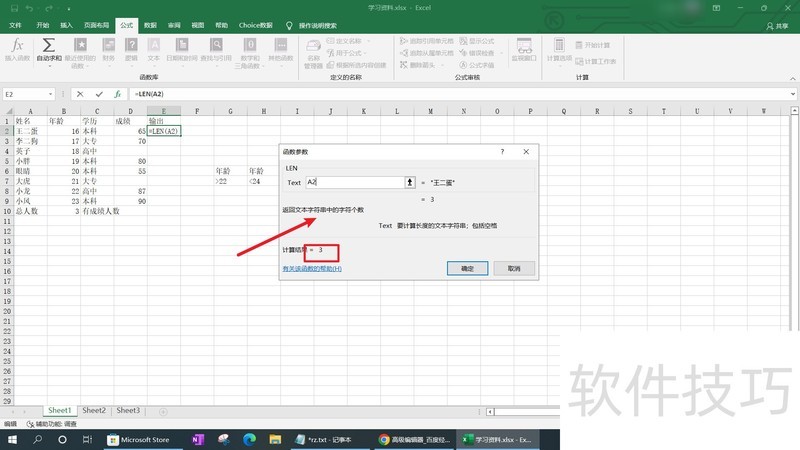Screen dimensions: 800x450
Task: Switch to the Review ribbon tab
Action: coord(174,25)
